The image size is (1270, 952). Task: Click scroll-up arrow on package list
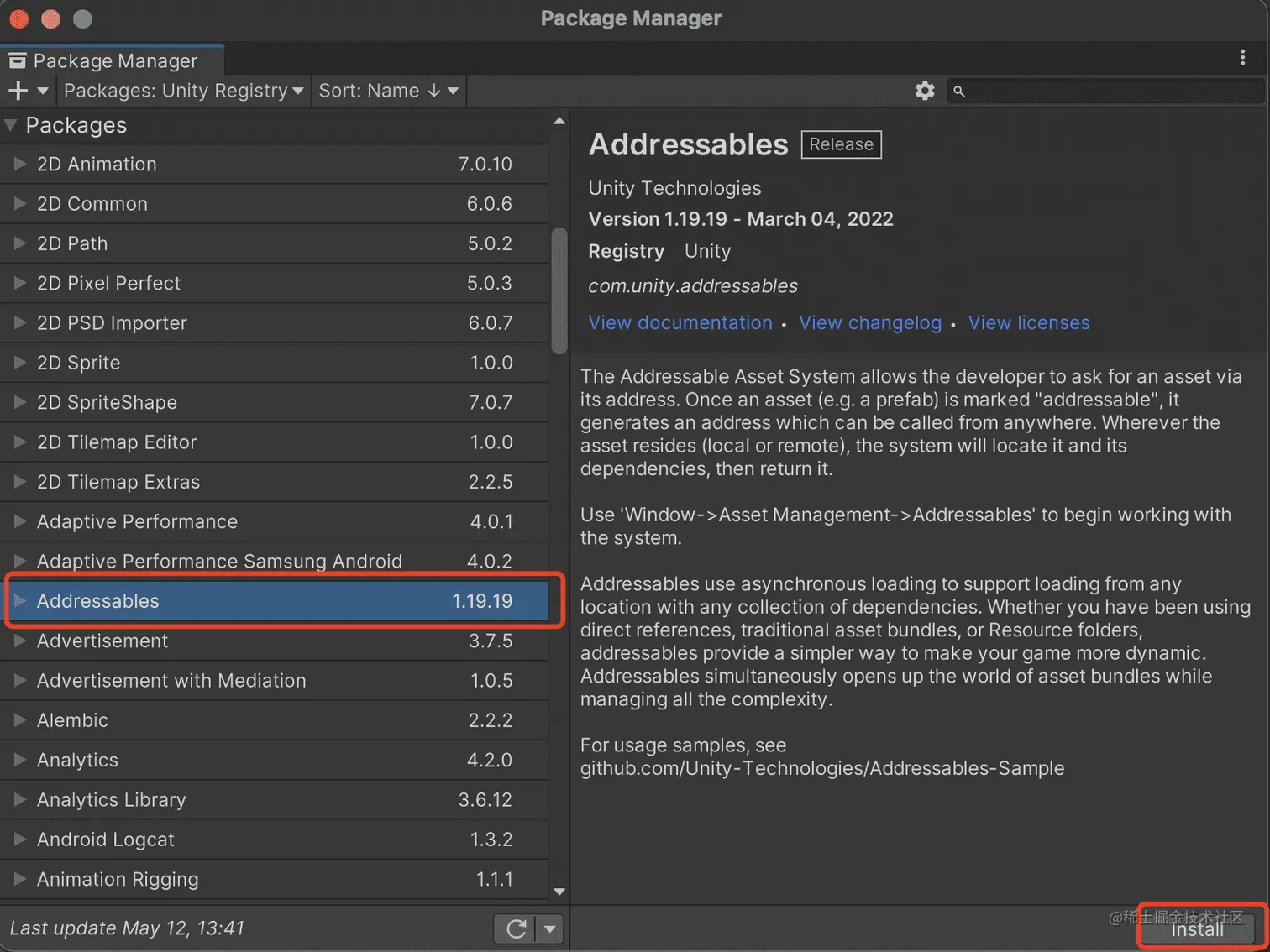[x=559, y=122]
